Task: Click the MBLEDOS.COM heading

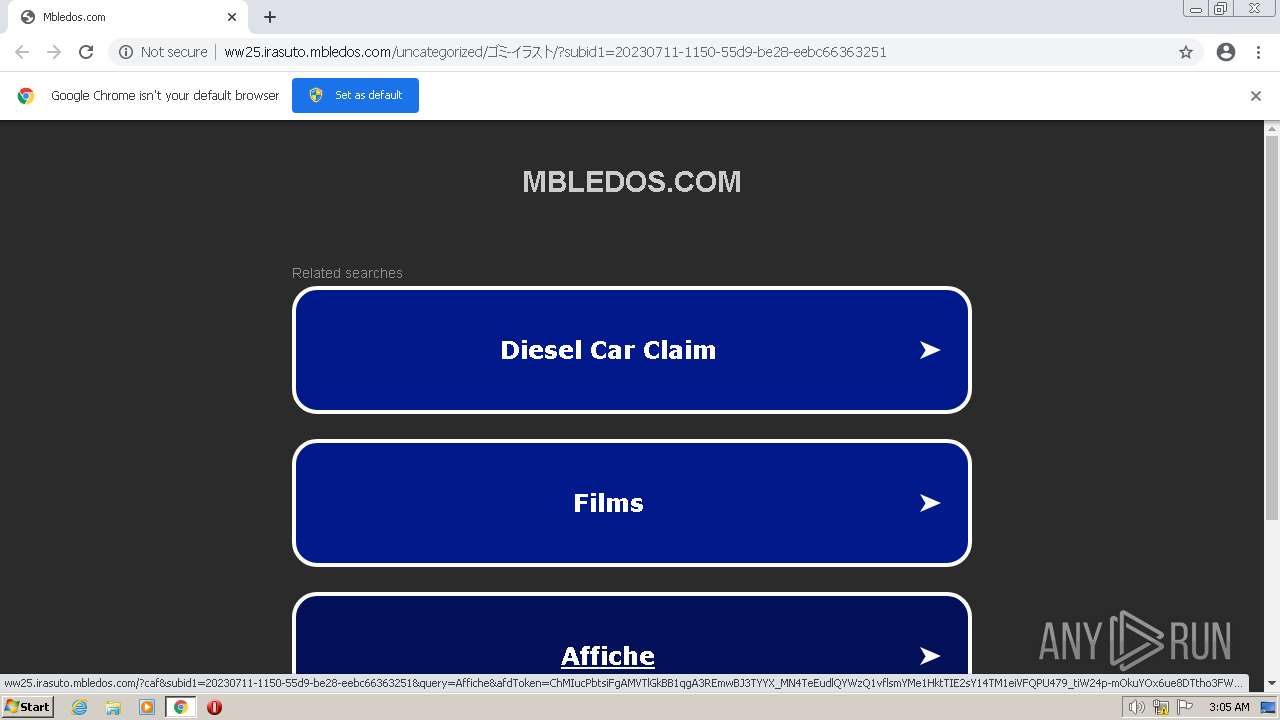Action: tap(632, 182)
